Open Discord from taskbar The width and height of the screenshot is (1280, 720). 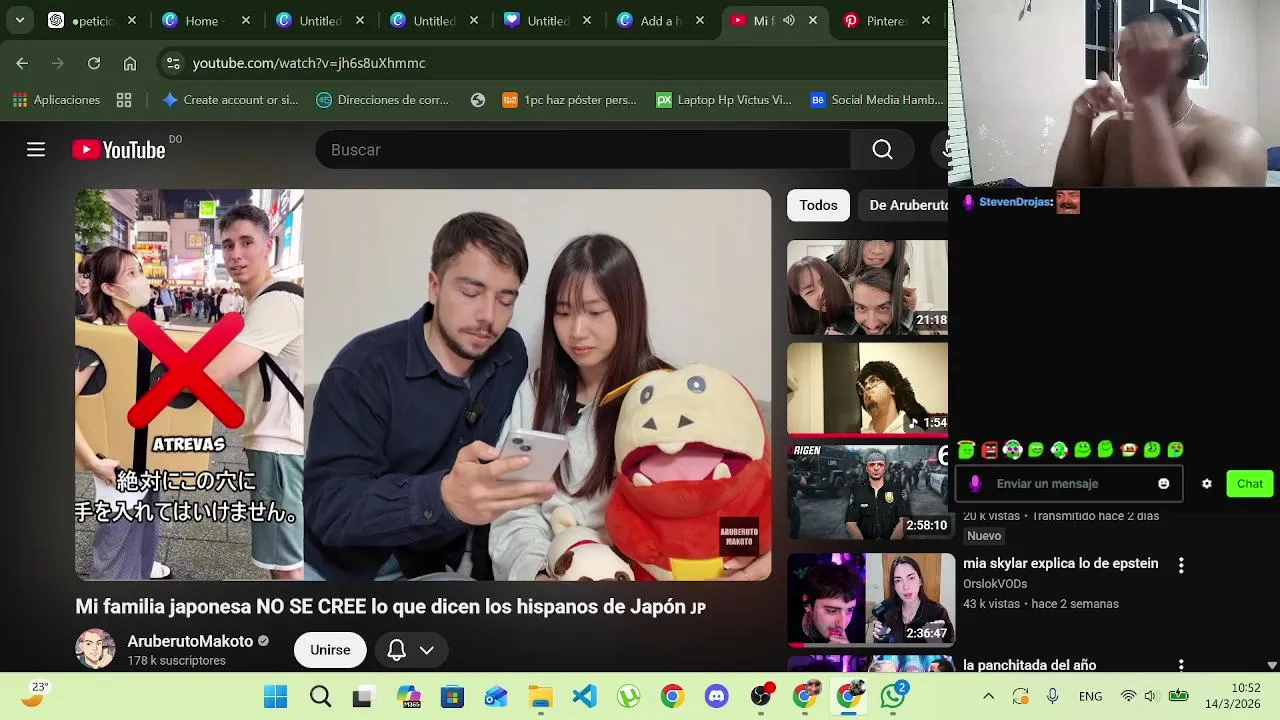tap(717, 696)
